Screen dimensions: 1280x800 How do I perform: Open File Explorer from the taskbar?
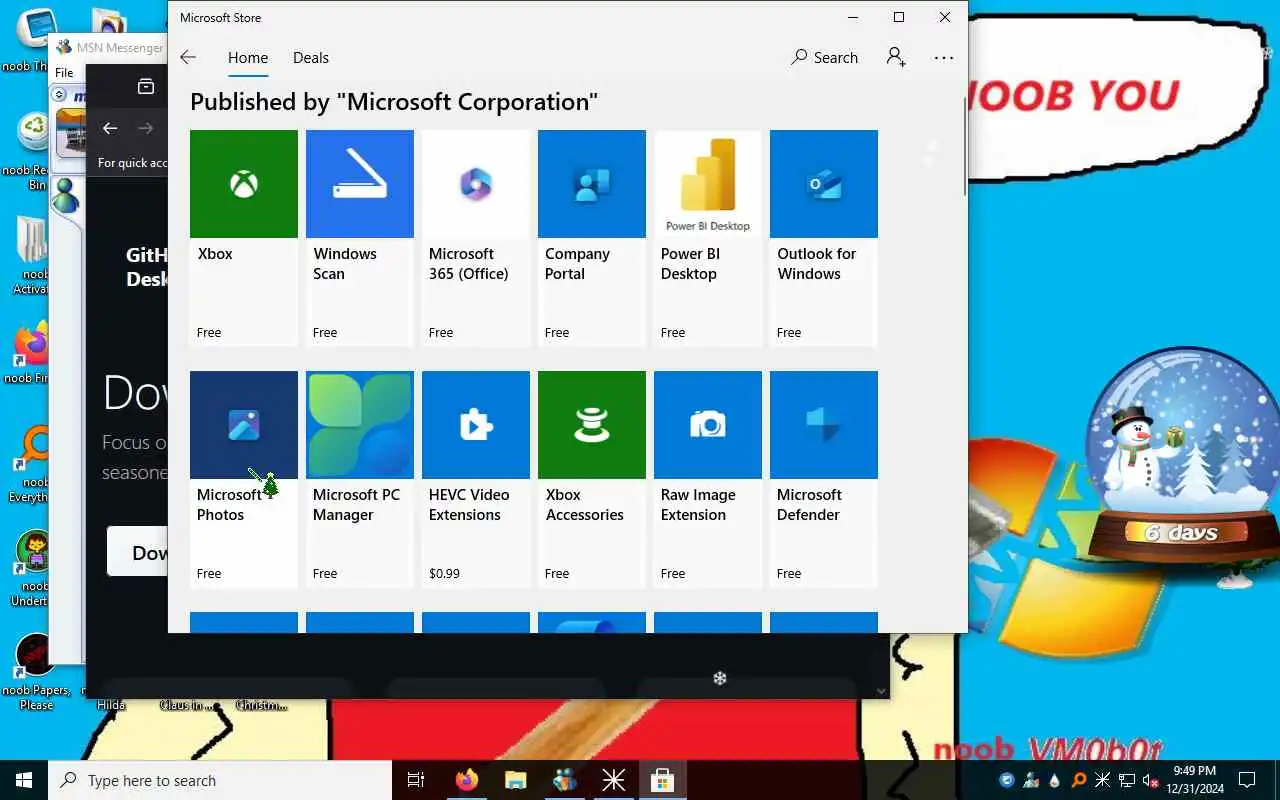tap(515, 780)
